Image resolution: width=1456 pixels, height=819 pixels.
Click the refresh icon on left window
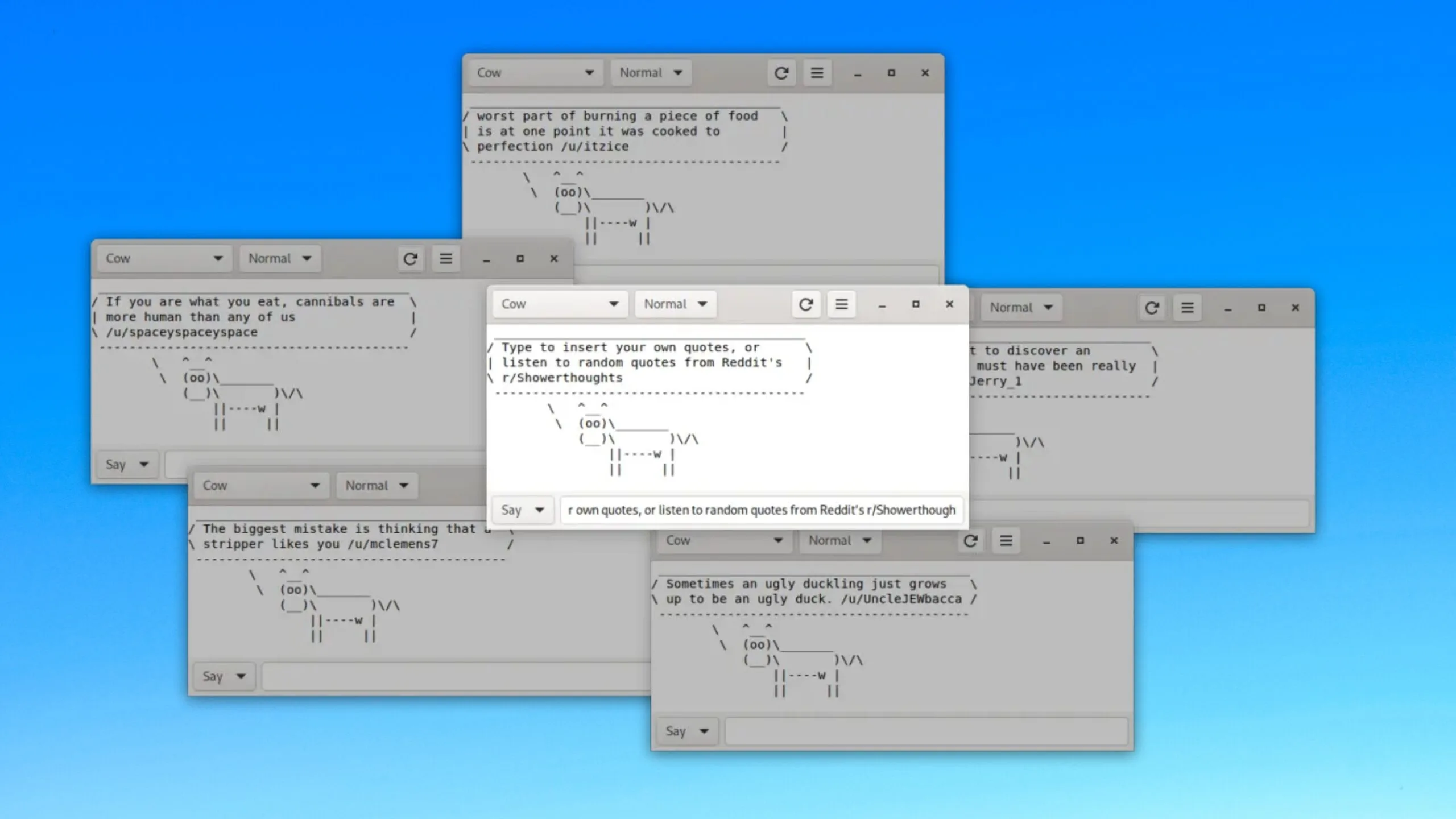click(x=410, y=258)
